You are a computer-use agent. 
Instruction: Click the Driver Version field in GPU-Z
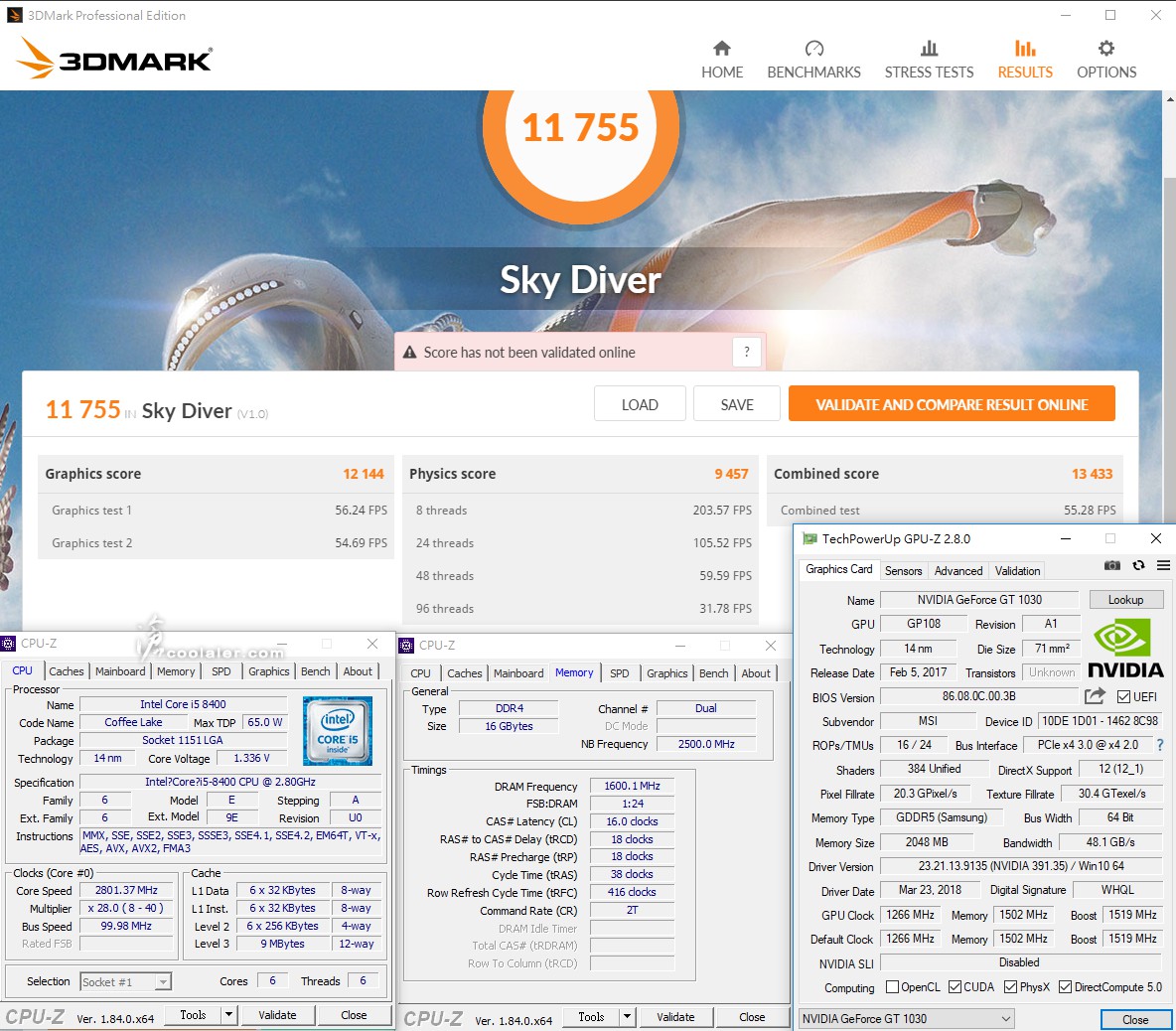[1021, 866]
